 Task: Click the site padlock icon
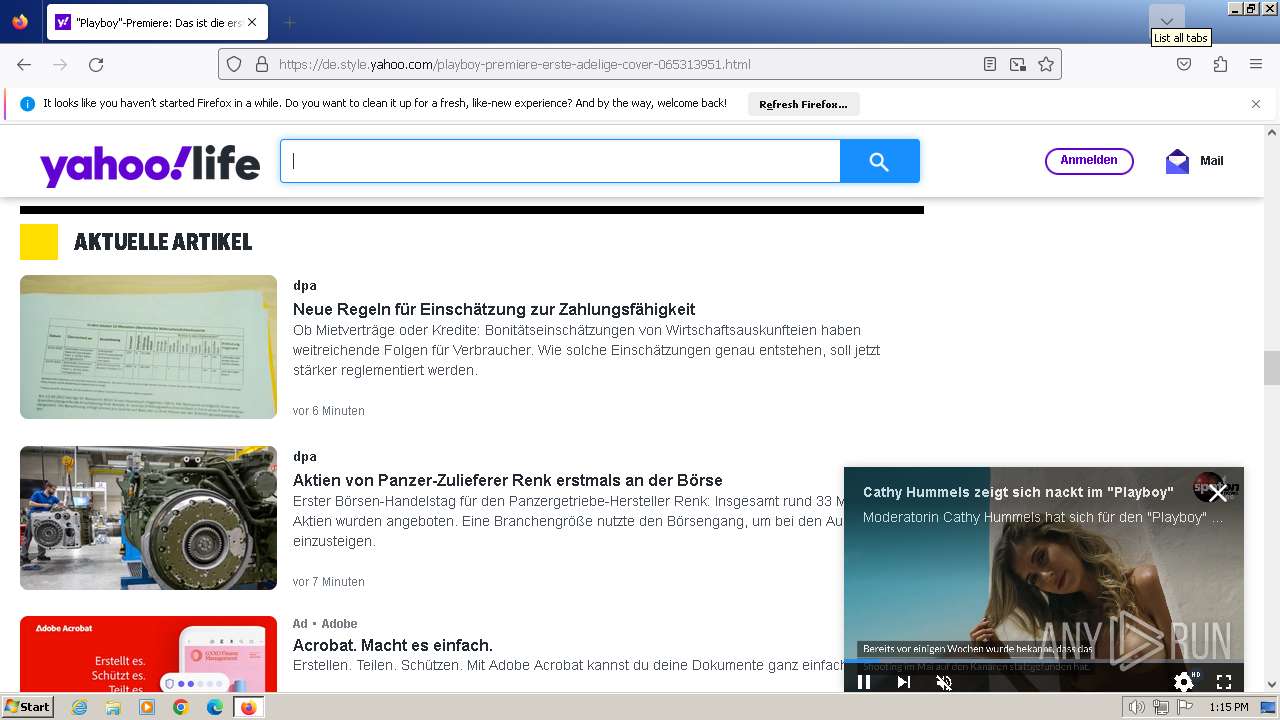pos(262,64)
